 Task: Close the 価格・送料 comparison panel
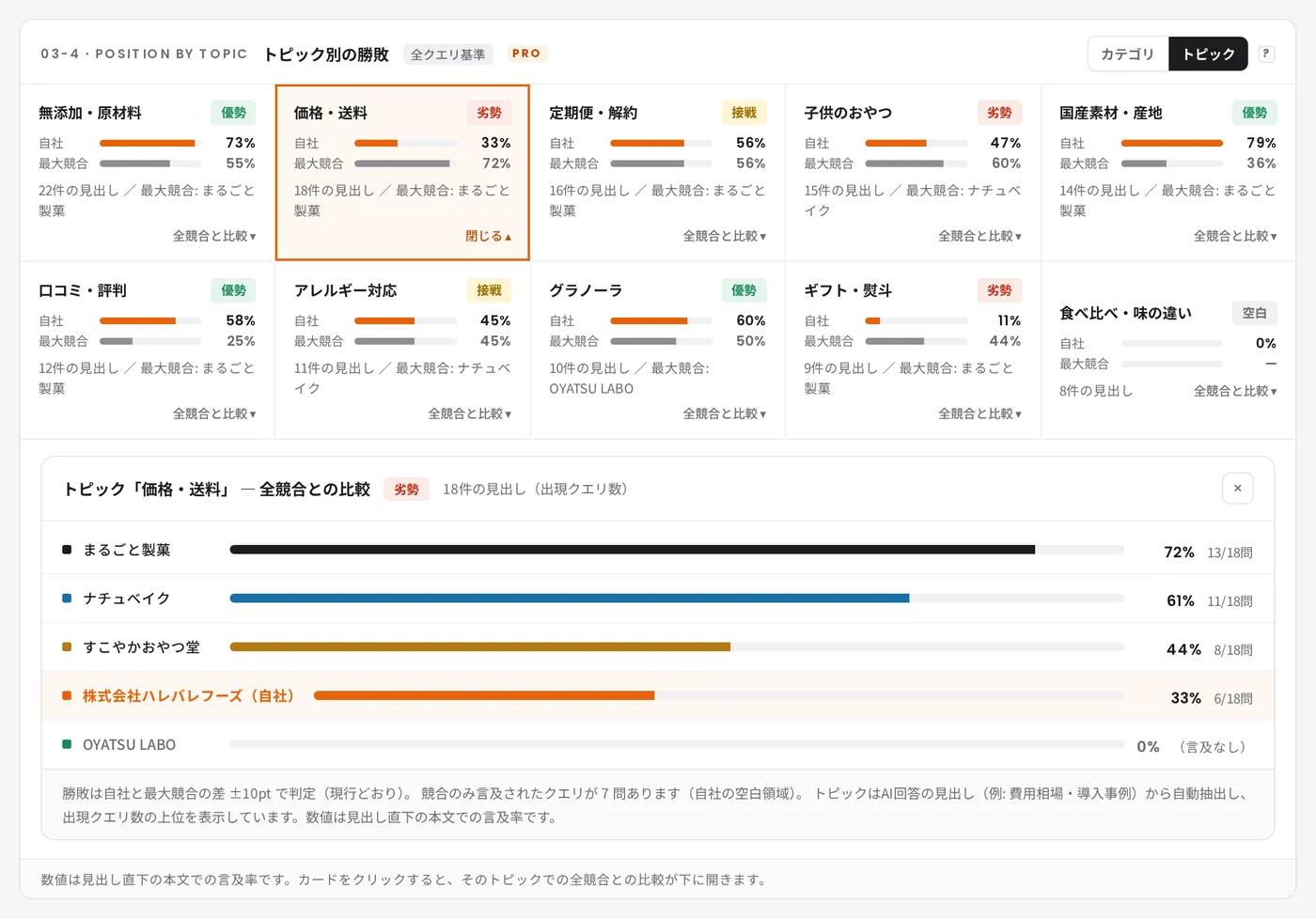1237,489
